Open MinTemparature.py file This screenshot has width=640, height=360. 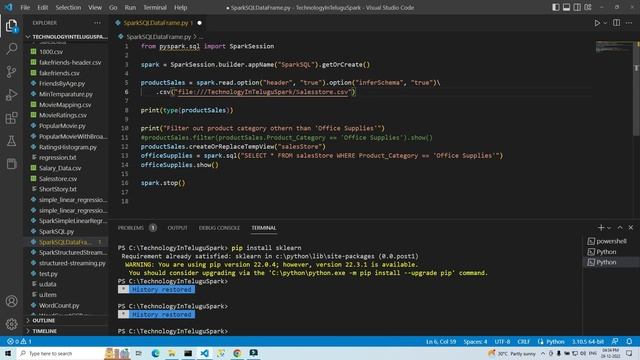point(66,94)
